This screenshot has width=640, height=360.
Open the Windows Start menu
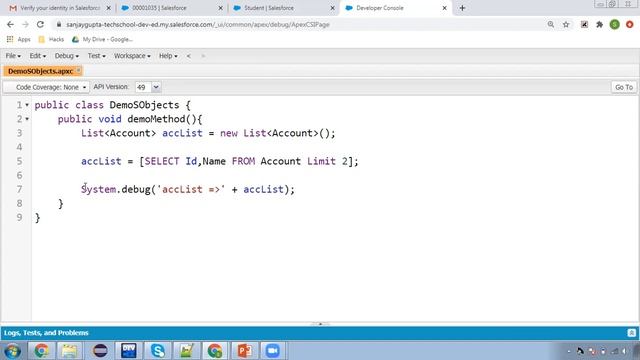[x=12, y=351]
